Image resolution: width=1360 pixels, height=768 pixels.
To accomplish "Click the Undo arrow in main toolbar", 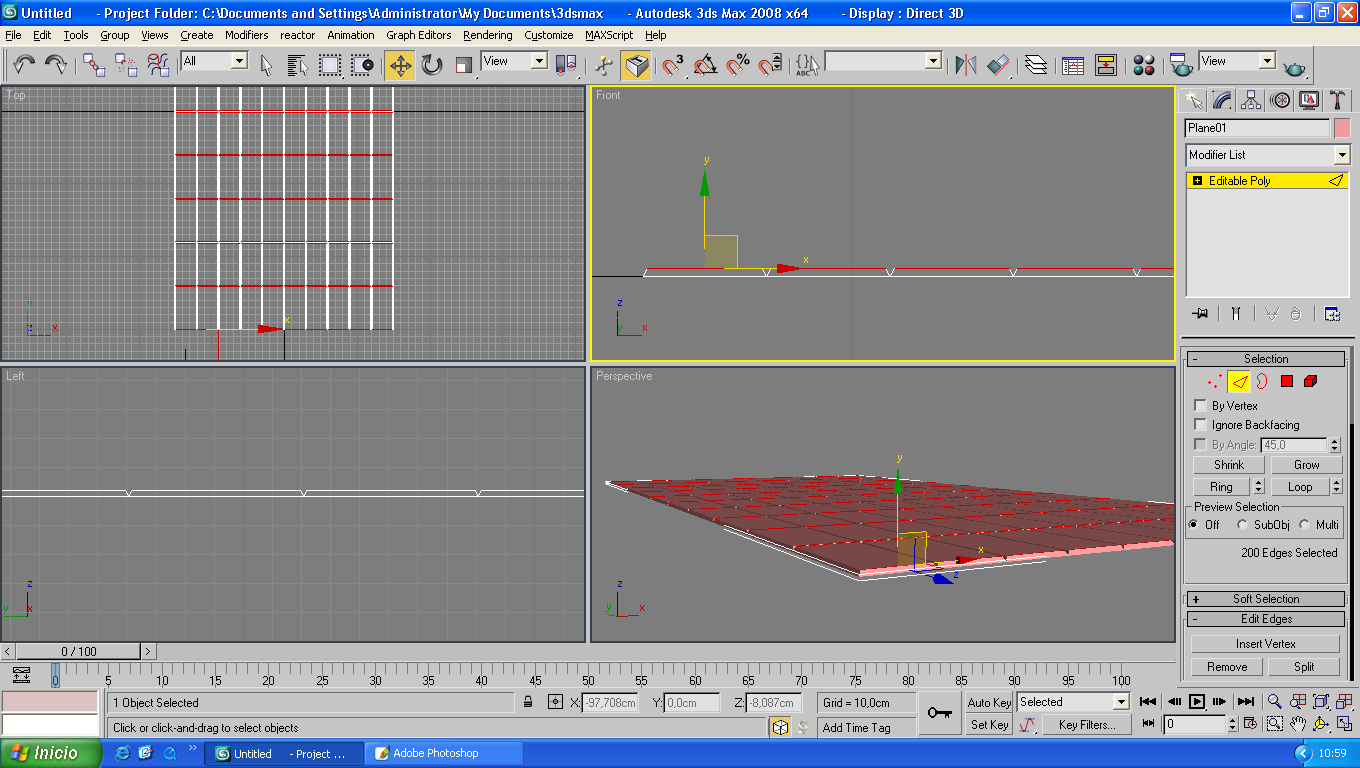I will tap(24, 65).
